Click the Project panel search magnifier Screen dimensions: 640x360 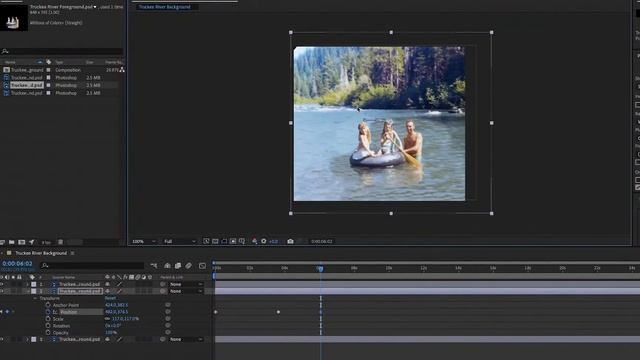[5, 51]
